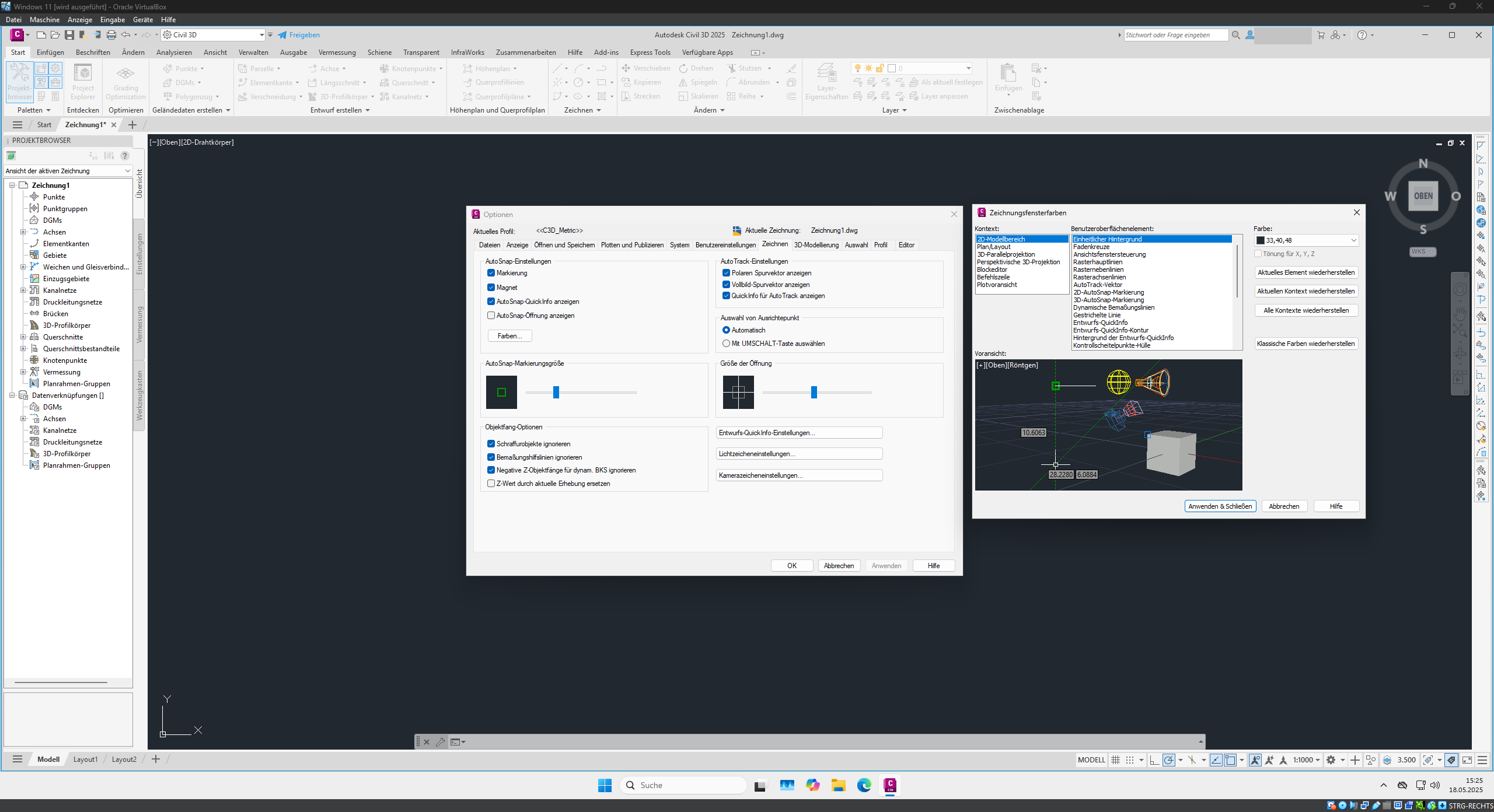Launch Grading Optimization
Screen dimensions: 1494x812
125,82
